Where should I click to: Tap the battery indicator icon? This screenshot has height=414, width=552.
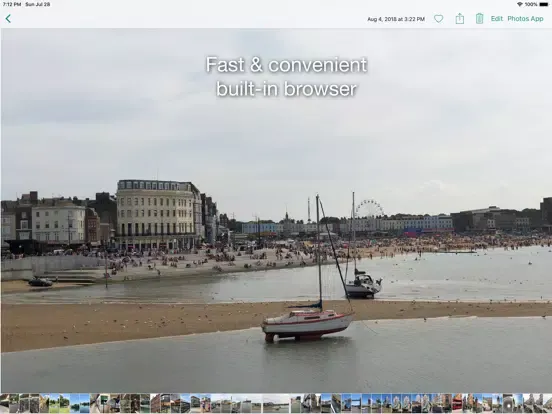544,4
